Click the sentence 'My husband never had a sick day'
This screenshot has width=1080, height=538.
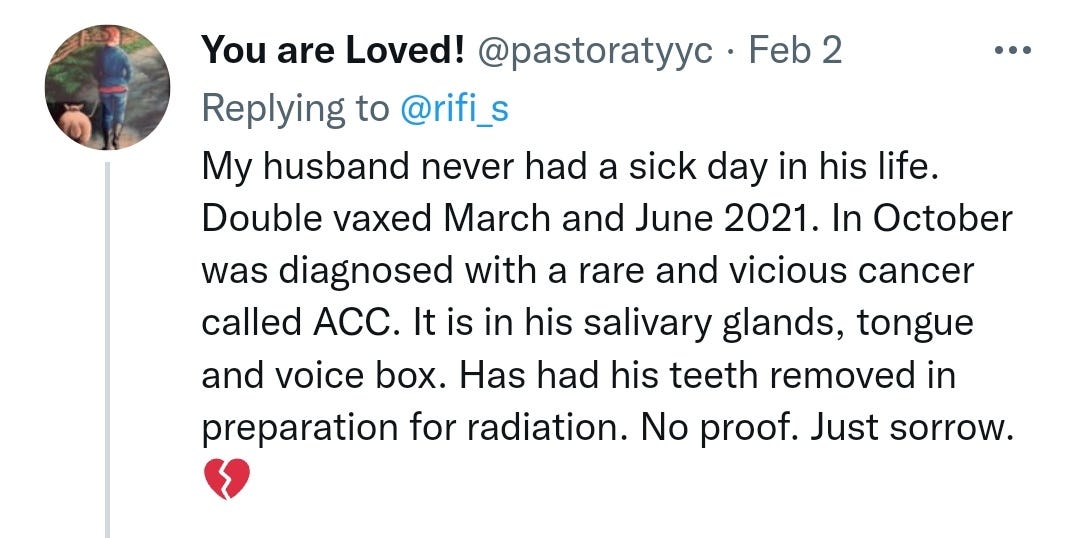pyautogui.click(x=484, y=169)
